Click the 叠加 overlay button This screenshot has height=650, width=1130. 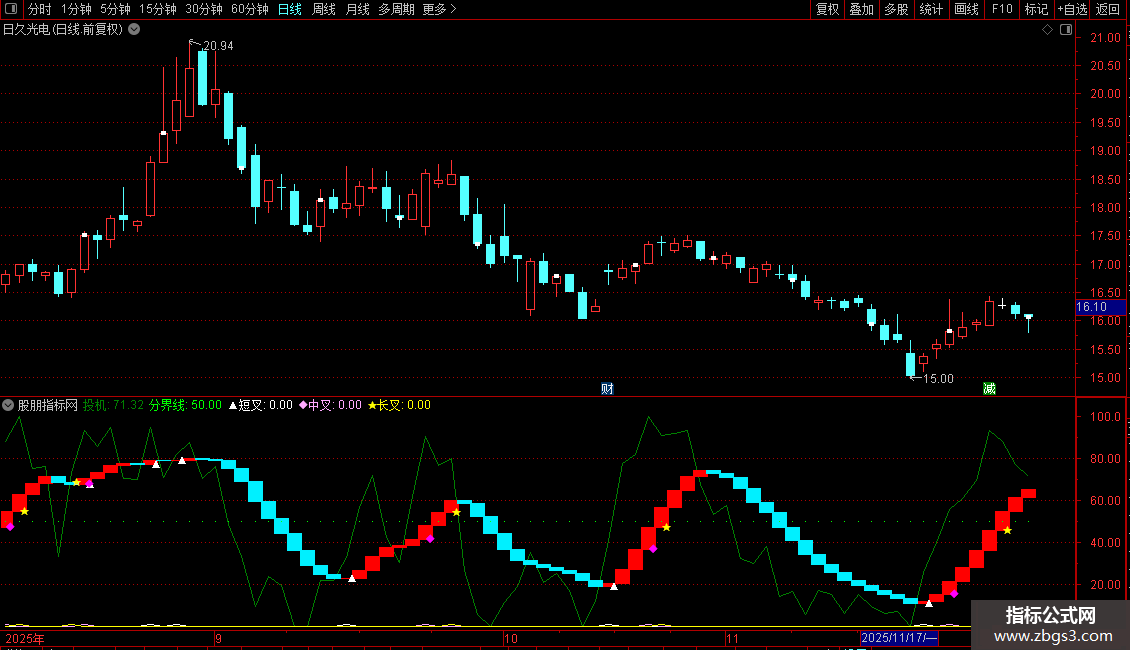861,9
